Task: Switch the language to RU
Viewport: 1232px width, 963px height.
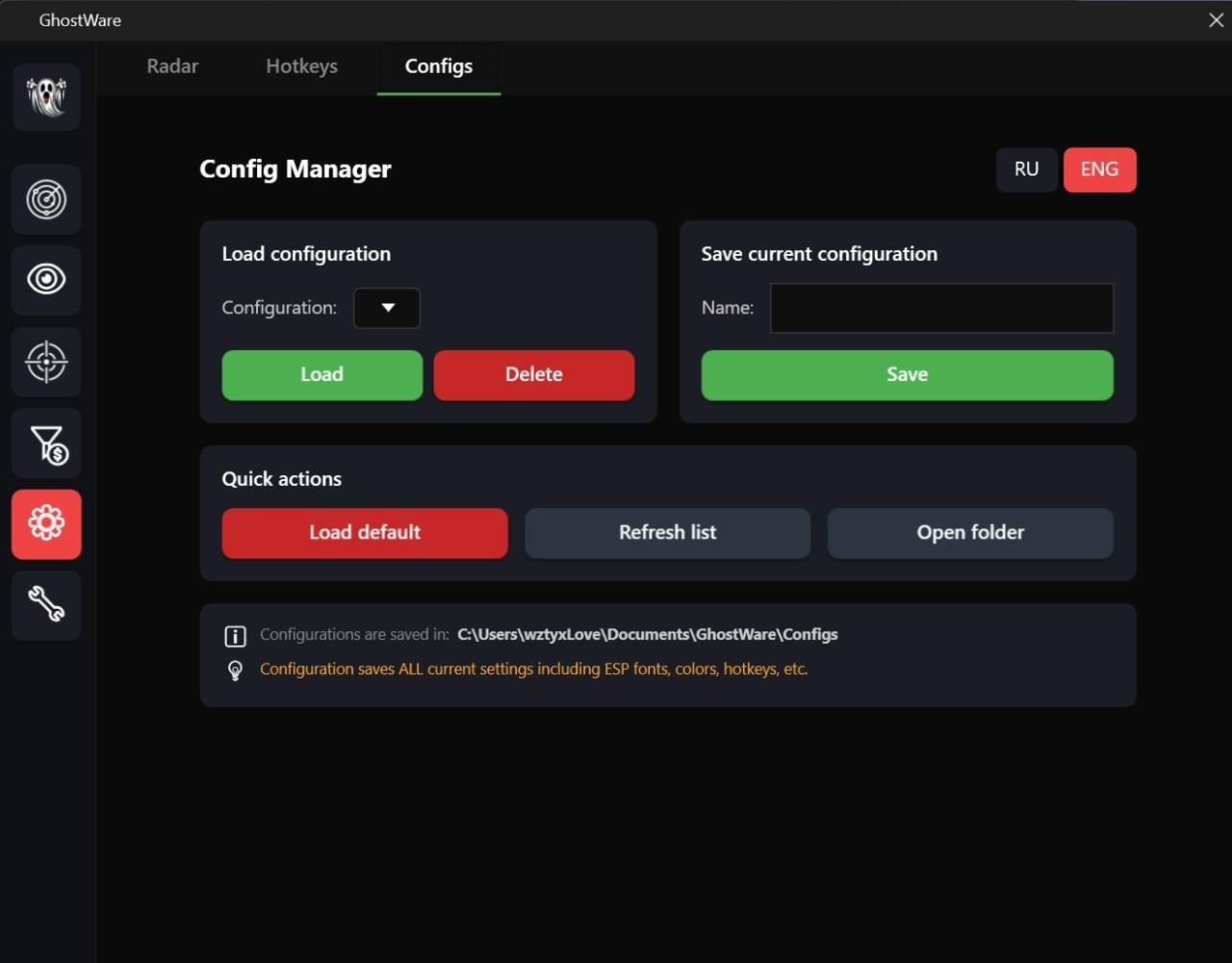Action: click(1026, 169)
